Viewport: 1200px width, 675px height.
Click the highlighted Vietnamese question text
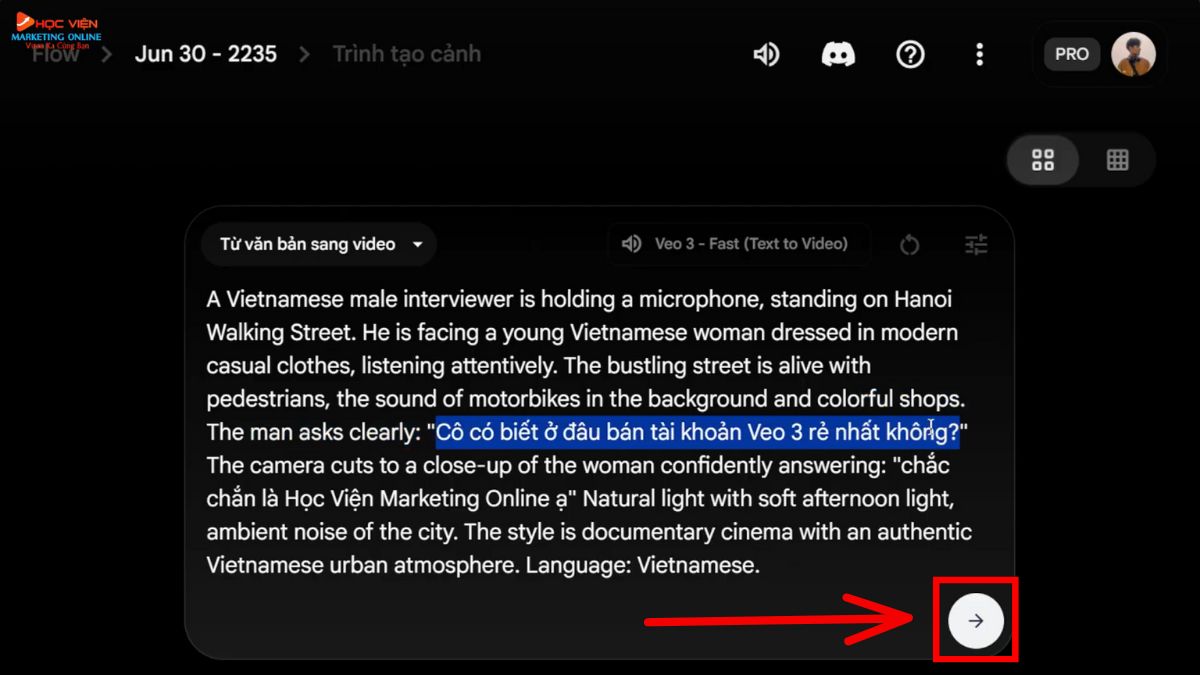[x=697, y=432]
